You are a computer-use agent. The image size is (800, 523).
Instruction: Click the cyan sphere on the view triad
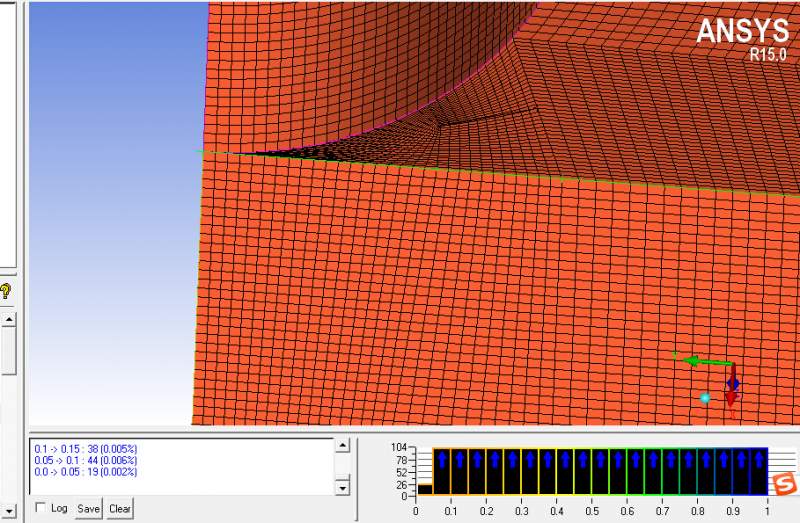tap(705, 398)
